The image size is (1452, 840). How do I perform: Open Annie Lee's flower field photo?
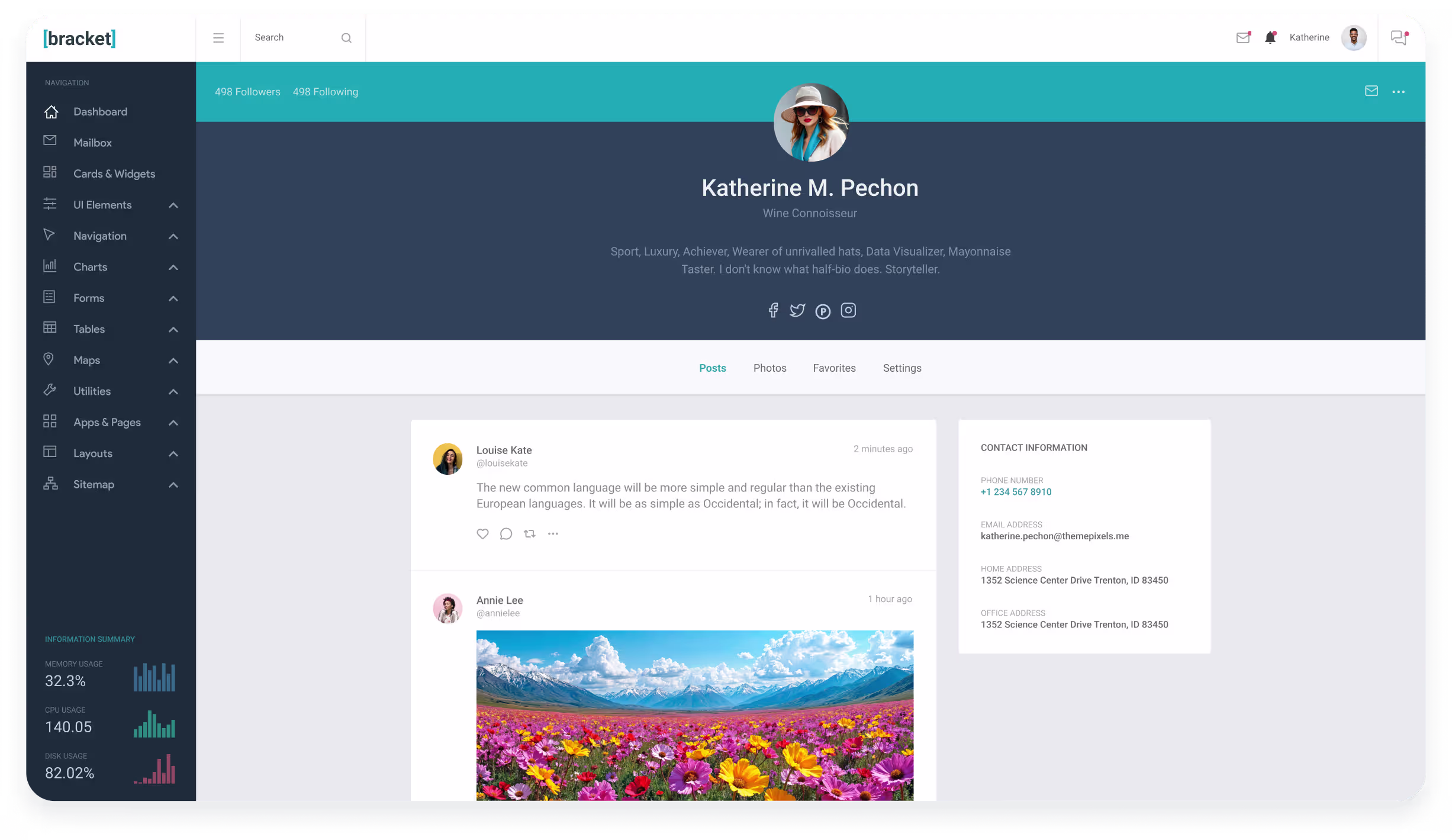pos(694,715)
